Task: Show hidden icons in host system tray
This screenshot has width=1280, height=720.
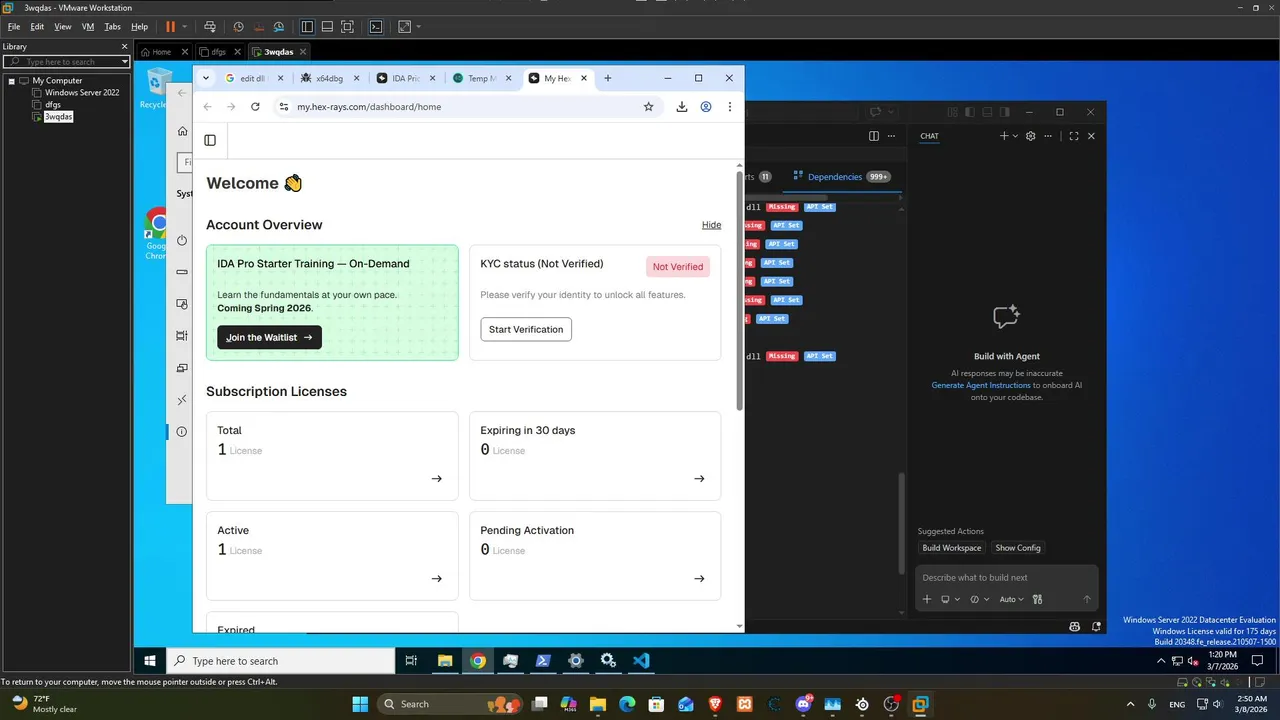Action: coord(1131,704)
